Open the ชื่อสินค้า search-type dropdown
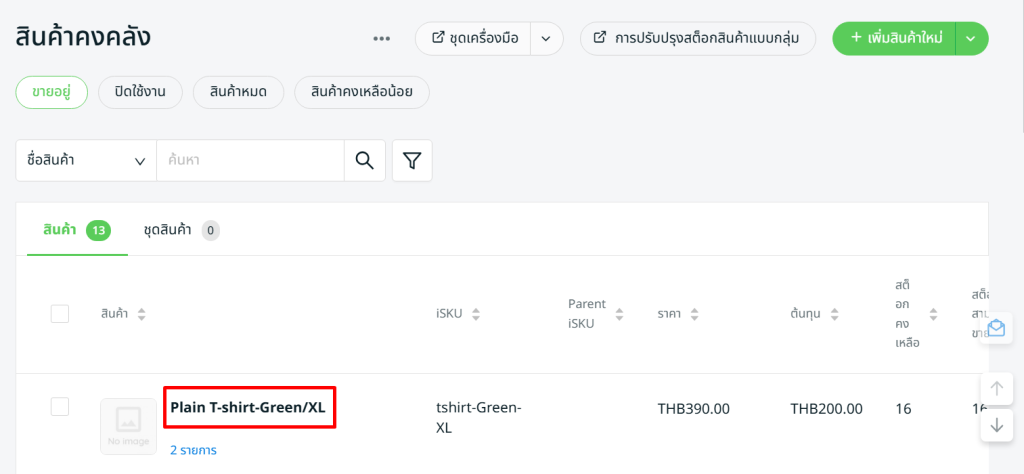The height and width of the screenshot is (474, 1024). pyautogui.click(x=86, y=160)
